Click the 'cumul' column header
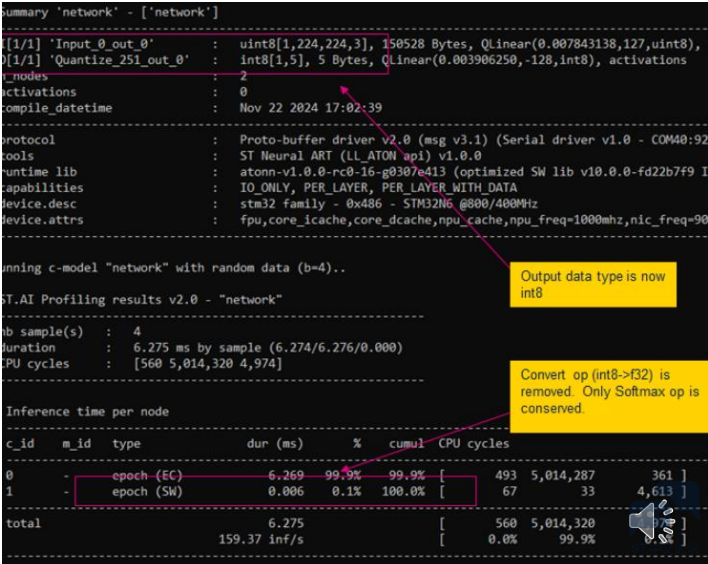The width and height of the screenshot is (708, 564). [x=405, y=443]
